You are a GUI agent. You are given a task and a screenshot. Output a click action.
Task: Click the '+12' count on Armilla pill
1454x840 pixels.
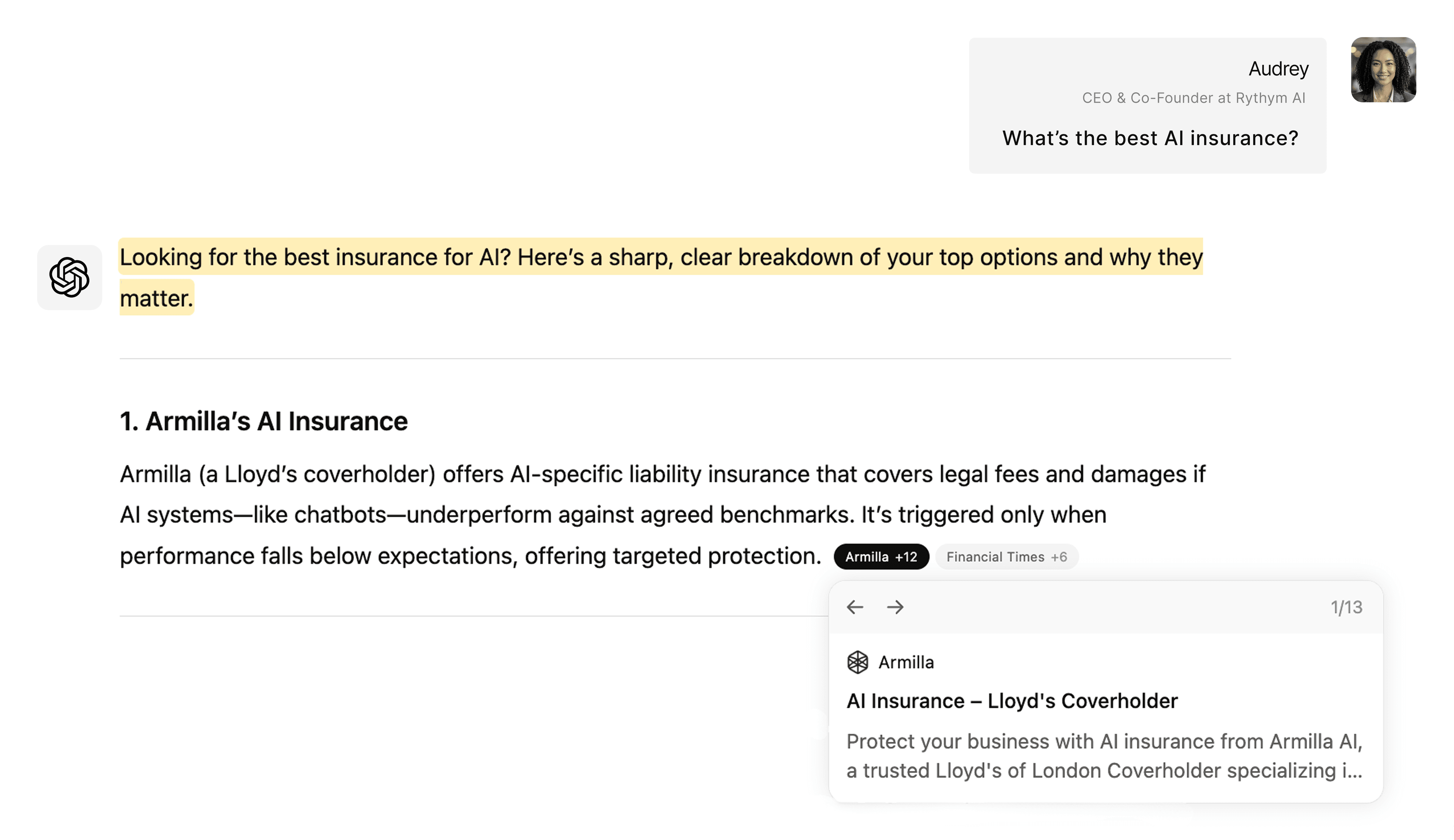[x=906, y=557]
